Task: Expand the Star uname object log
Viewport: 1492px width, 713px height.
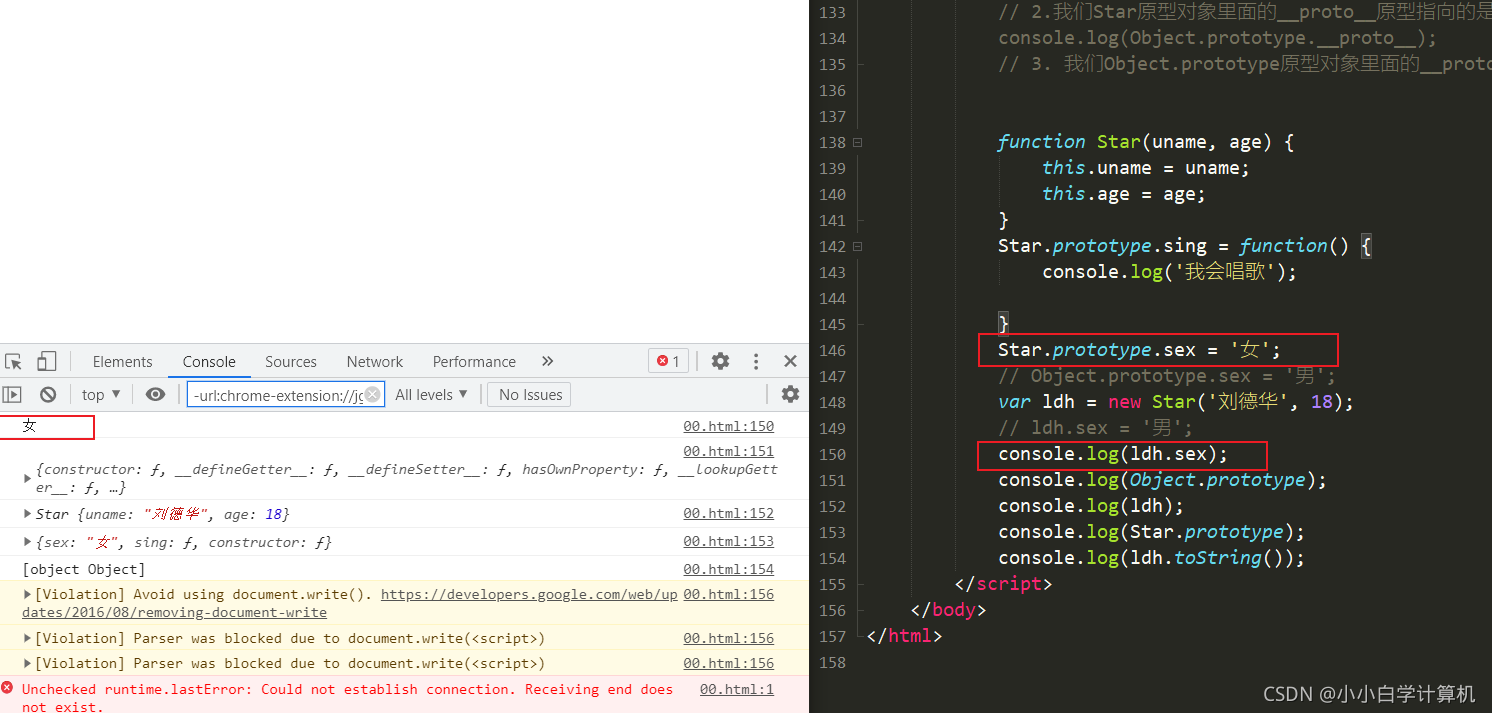Action: (27, 513)
